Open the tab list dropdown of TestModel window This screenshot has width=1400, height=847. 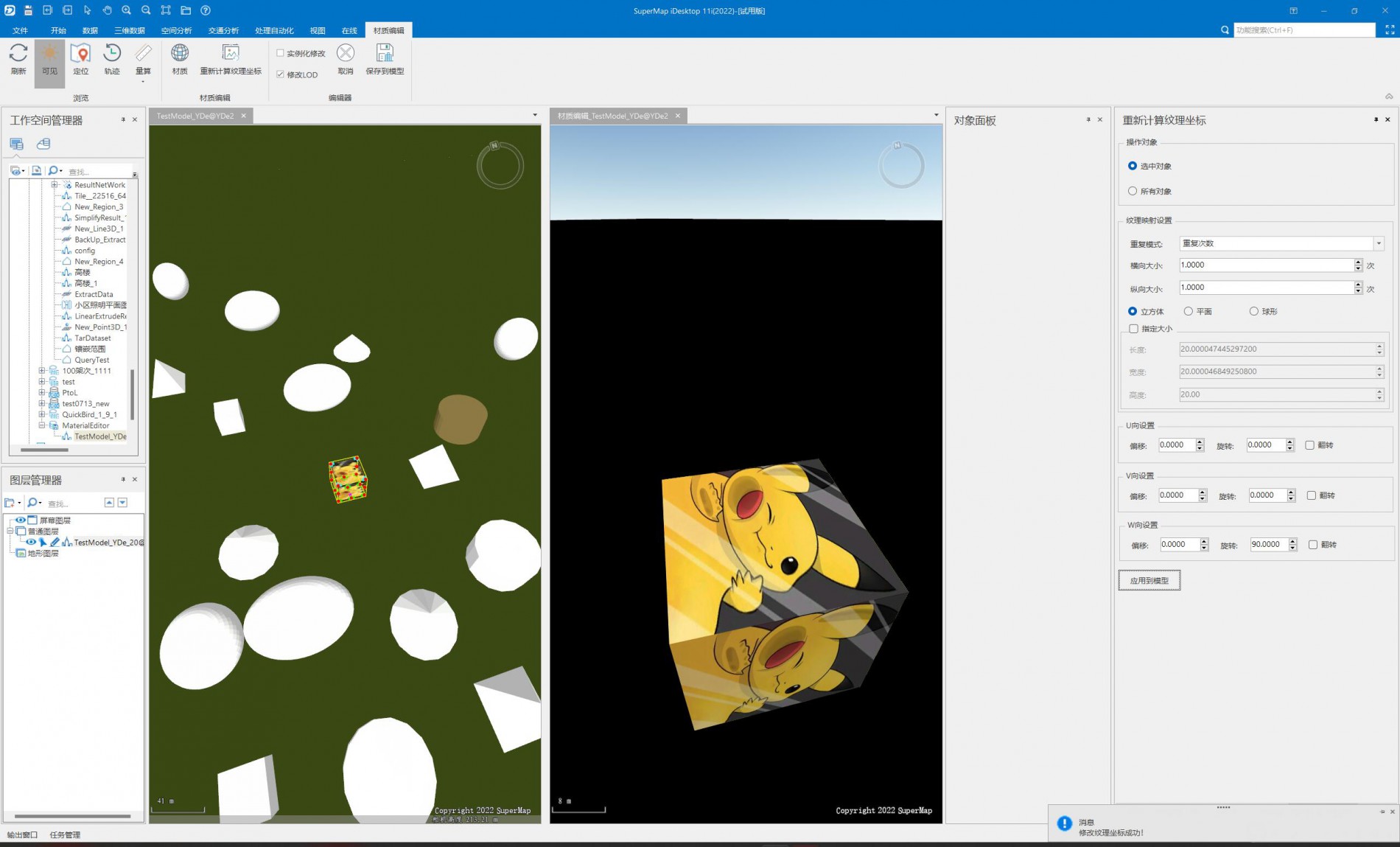535,115
